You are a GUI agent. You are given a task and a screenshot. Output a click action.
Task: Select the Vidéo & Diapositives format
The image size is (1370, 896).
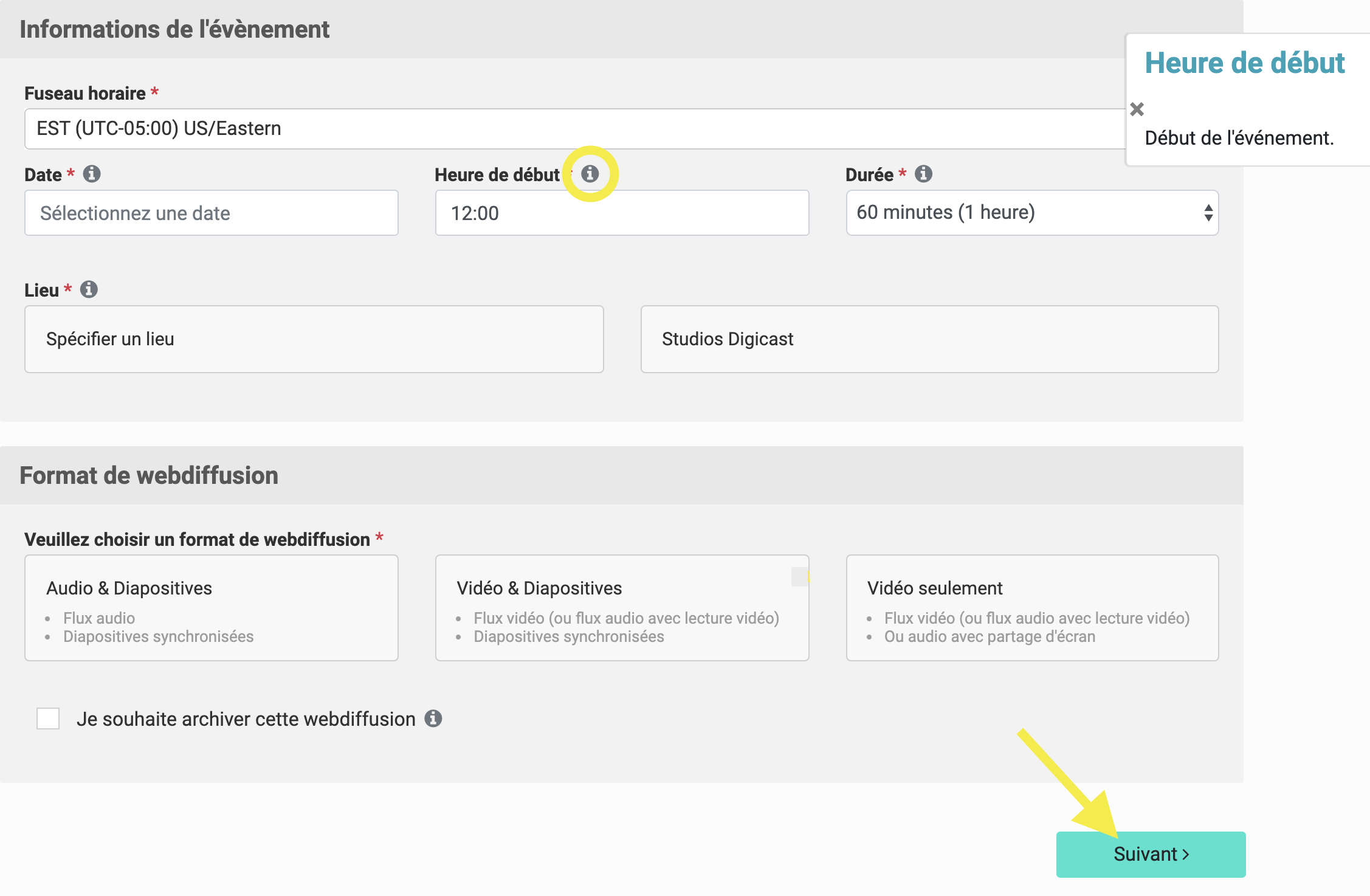pos(622,607)
